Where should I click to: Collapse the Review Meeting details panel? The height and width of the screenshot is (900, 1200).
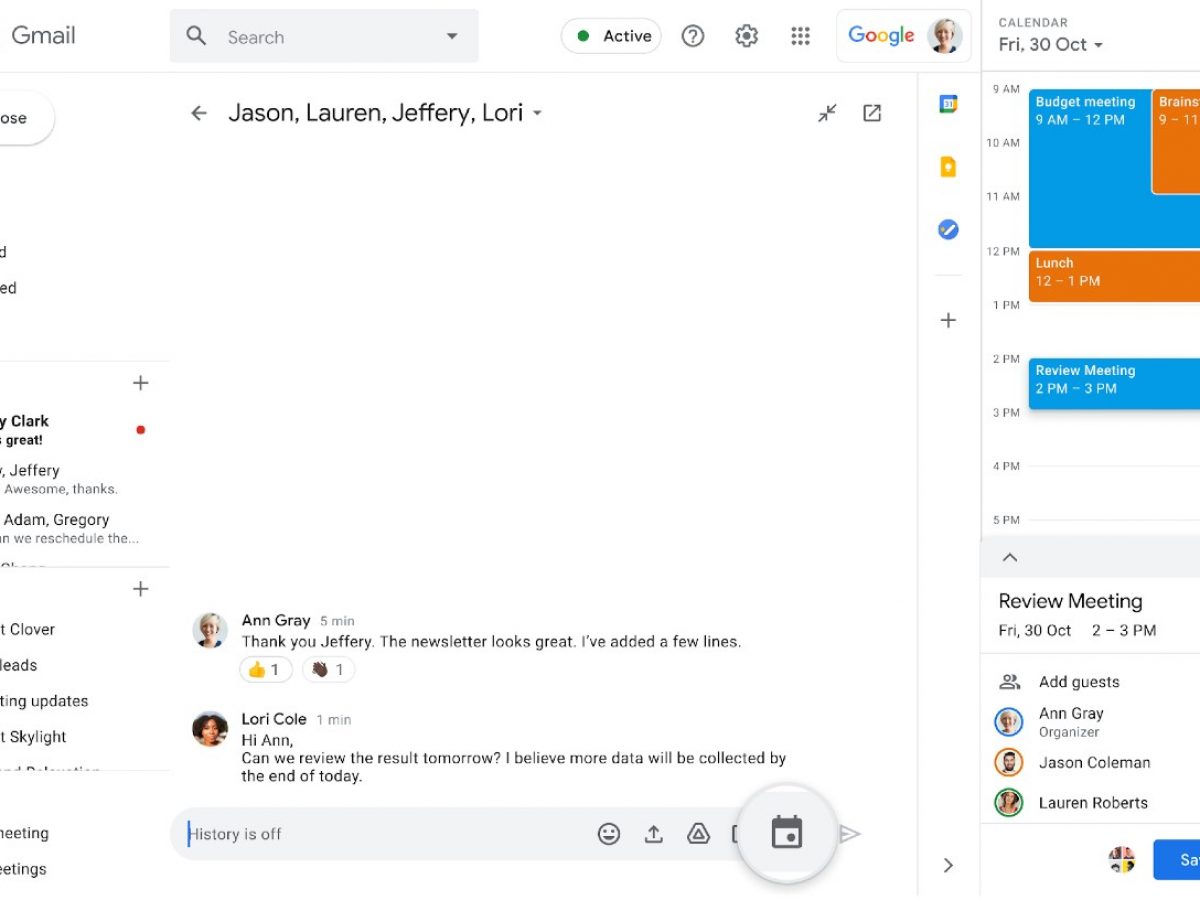1010,558
